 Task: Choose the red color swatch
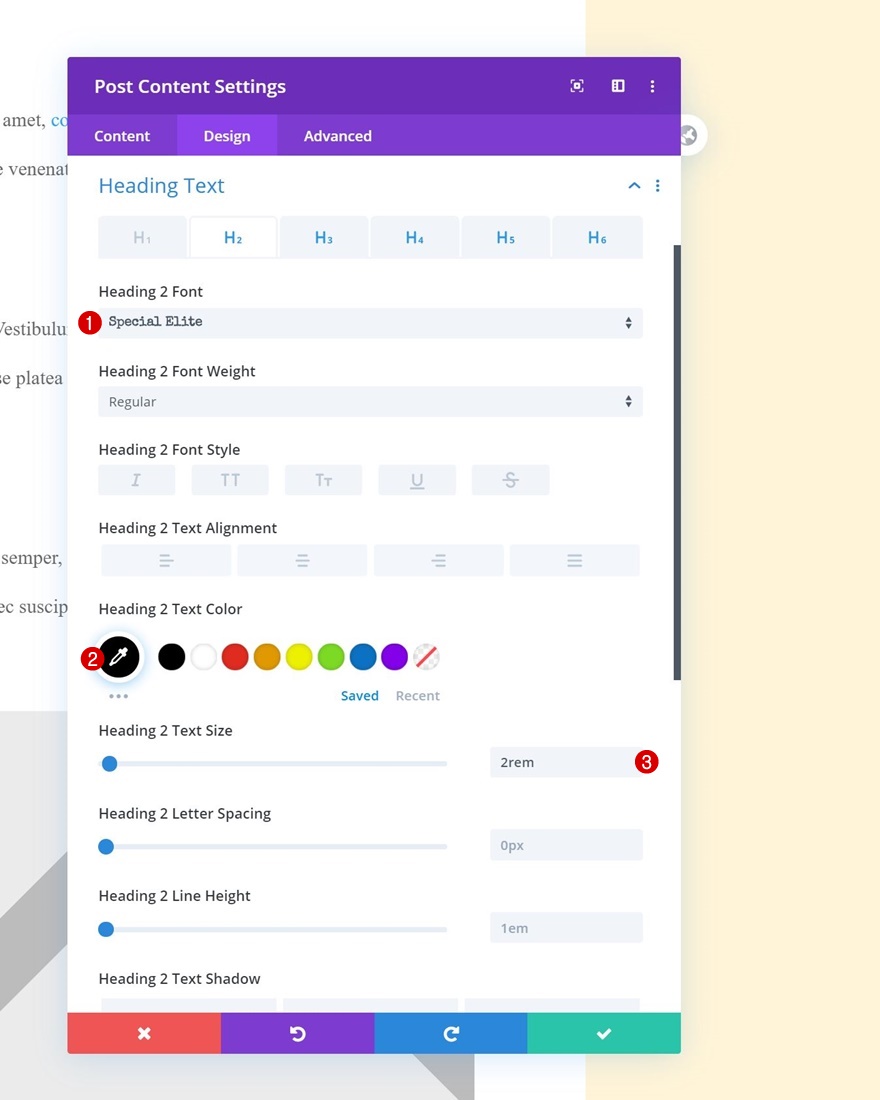(x=235, y=657)
